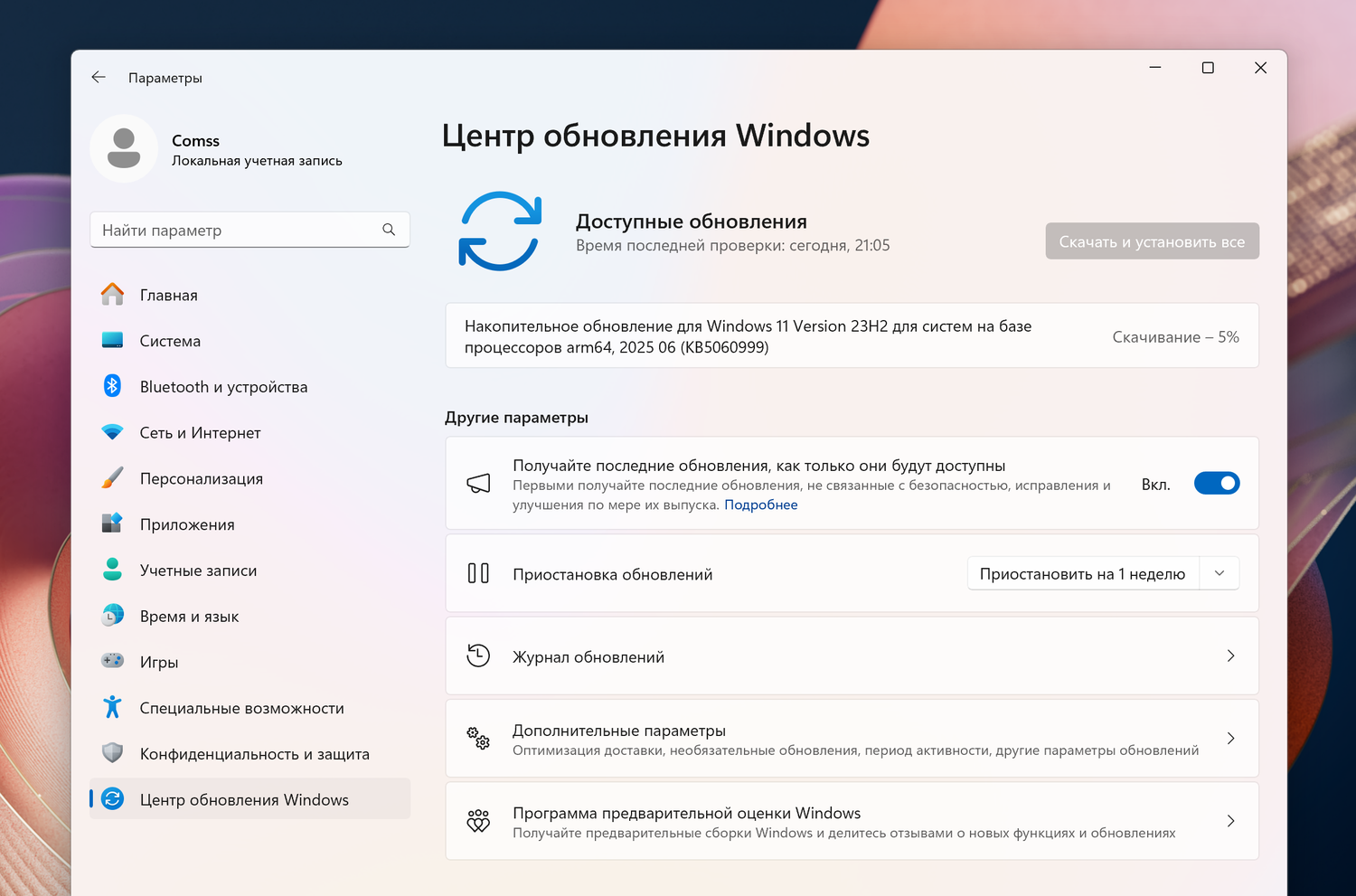Click the Параметры window title
Screen dimensions: 1356x896
click(x=165, y=78)
